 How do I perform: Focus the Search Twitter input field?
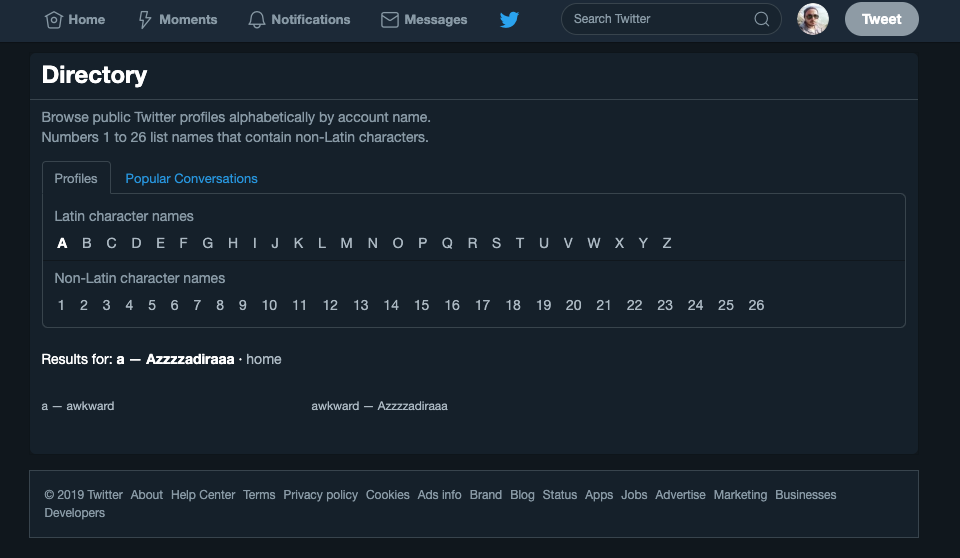[x=655, y=19]
